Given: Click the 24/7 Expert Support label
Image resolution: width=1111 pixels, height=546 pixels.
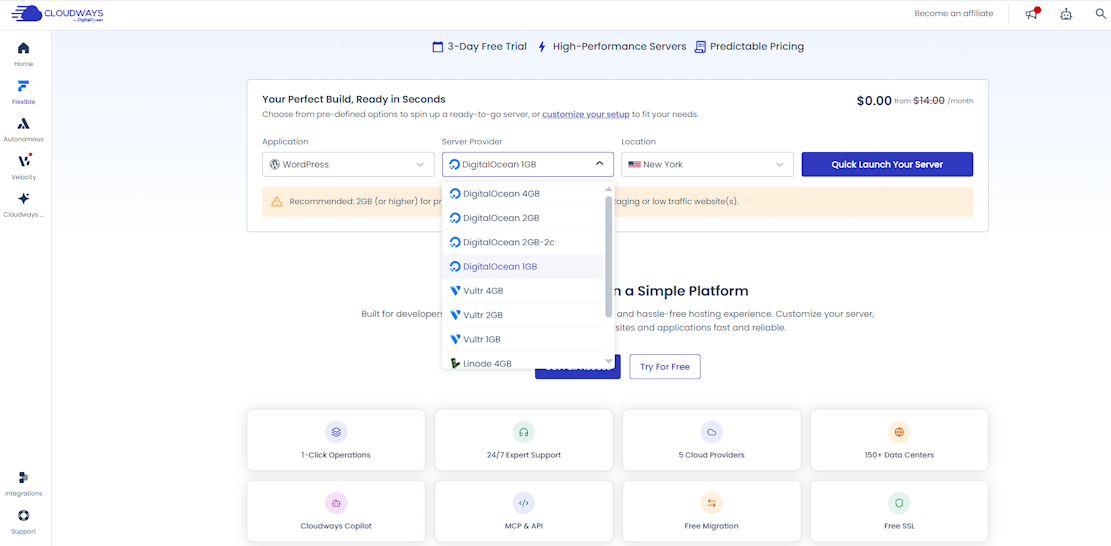Looking at the screenshot, I should coord(524,455).
